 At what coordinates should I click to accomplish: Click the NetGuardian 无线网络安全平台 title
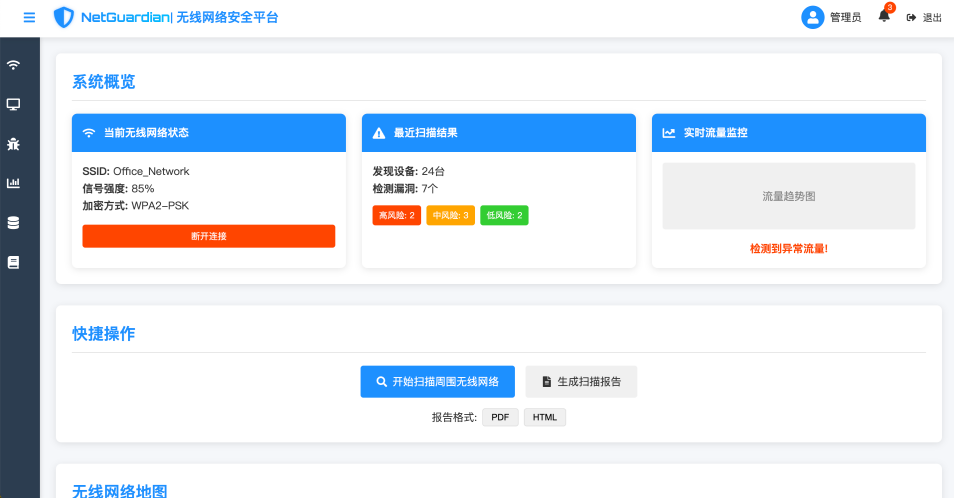179,18
